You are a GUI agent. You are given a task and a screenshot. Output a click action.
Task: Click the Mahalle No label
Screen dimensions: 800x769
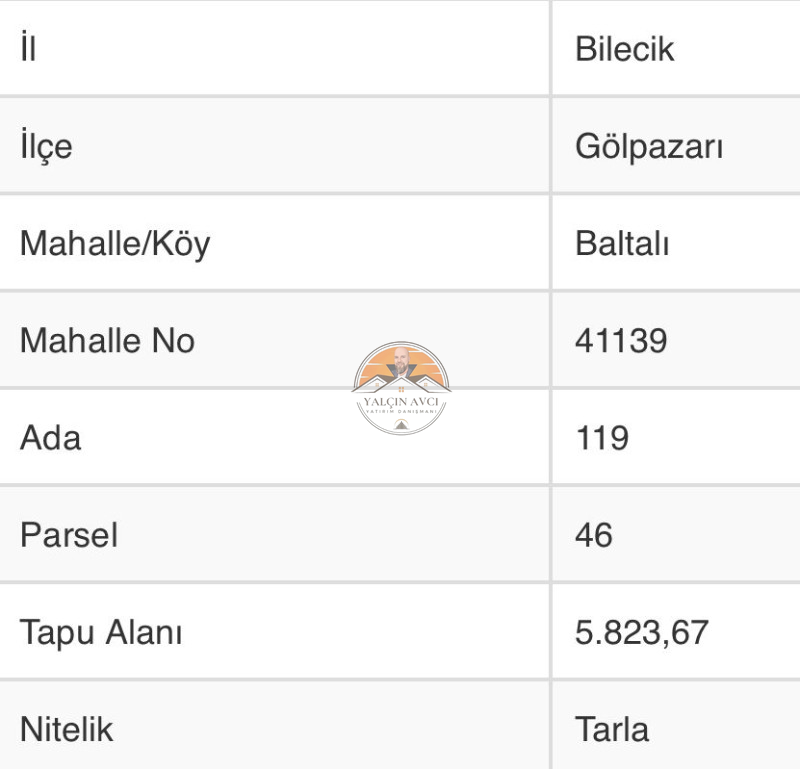pos(107,340)
